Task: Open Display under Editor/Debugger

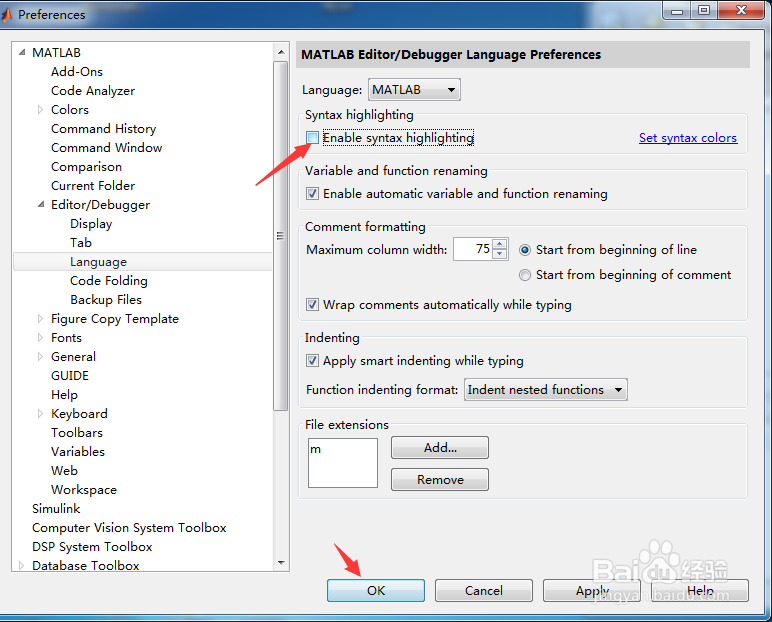Action: click(91, 224)
